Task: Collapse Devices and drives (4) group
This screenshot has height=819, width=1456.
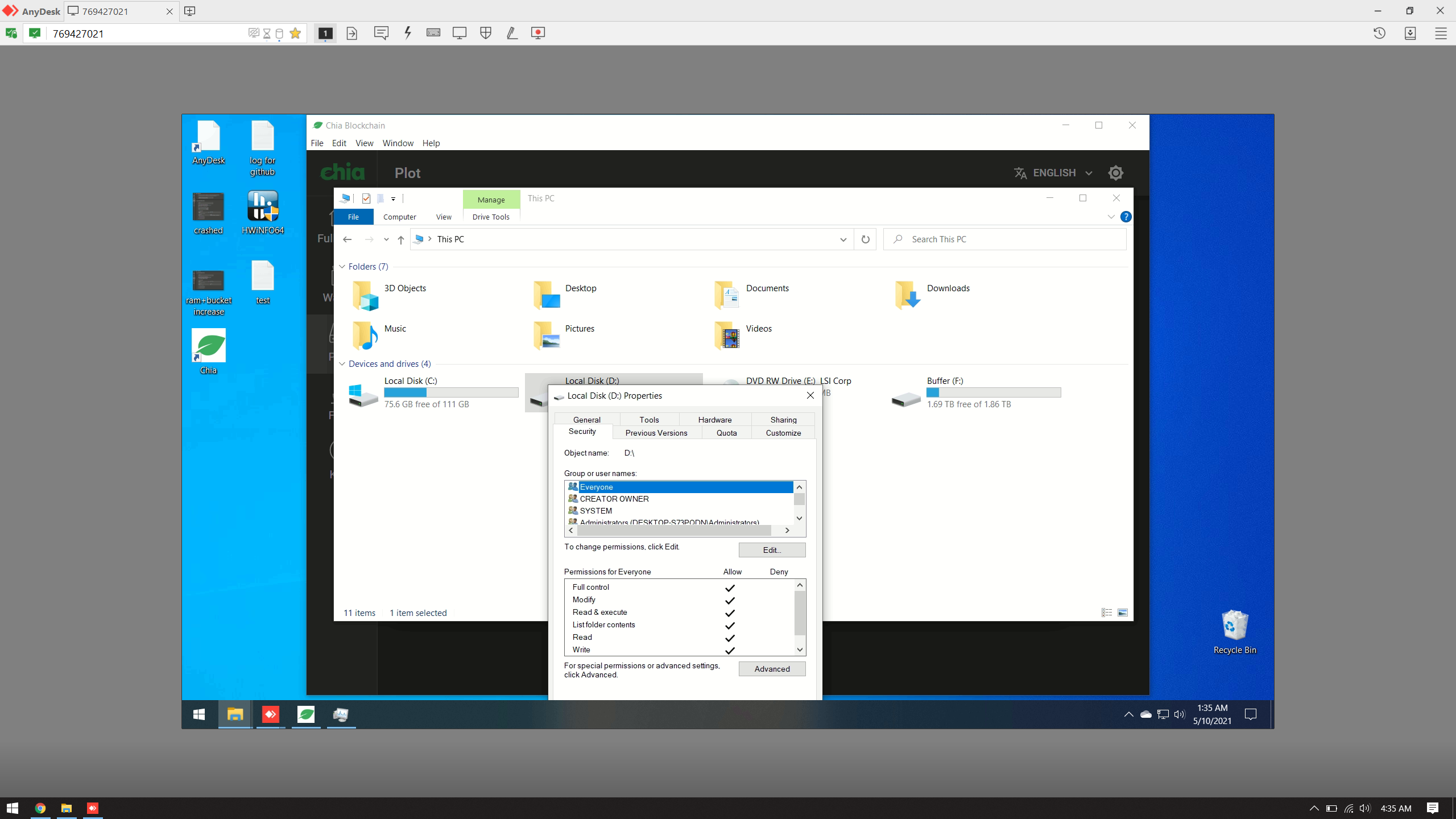Action: (342, 364)
